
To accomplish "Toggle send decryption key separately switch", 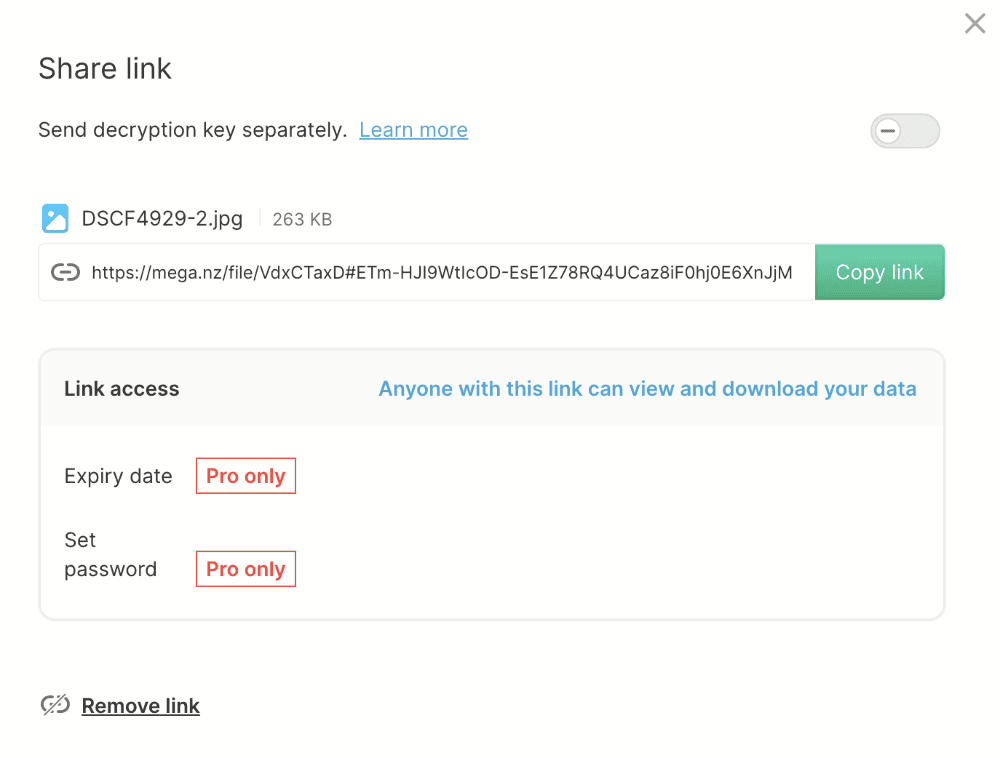I will pos(904,131).
